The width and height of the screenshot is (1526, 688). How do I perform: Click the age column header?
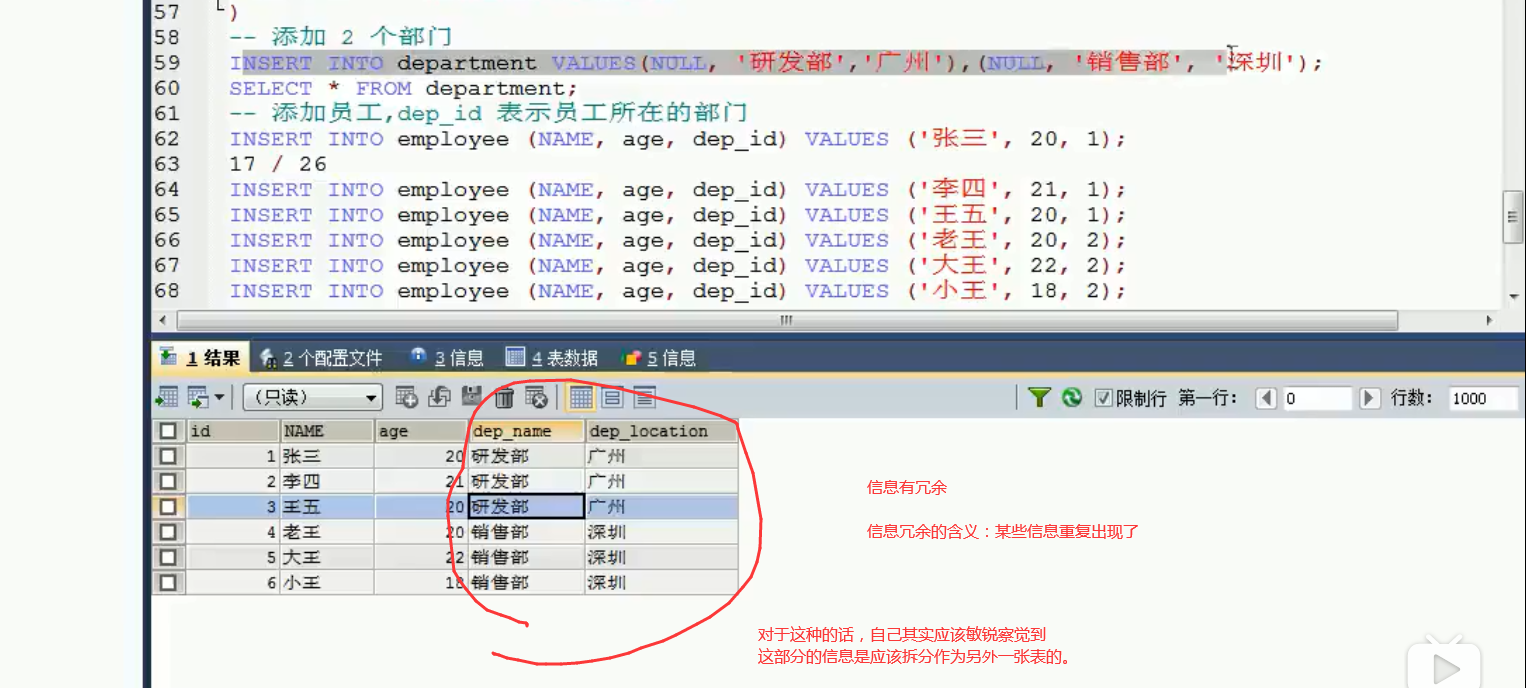(421, 431)
